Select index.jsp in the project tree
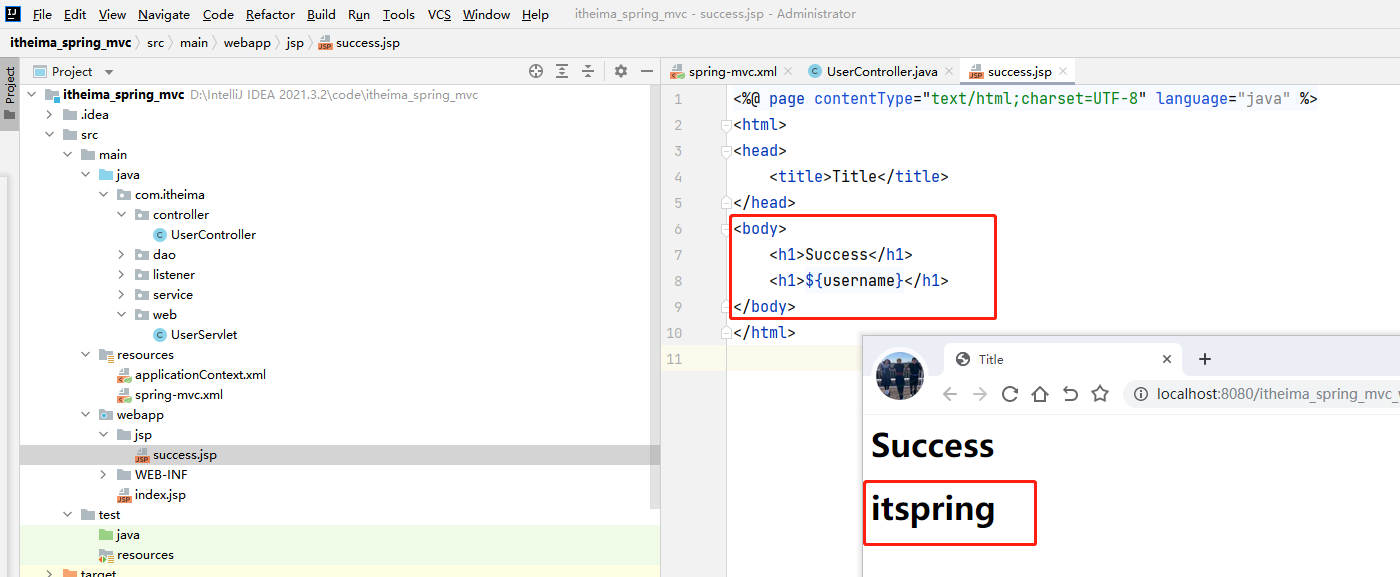The image size is (1400, 577). pos(160,495)
